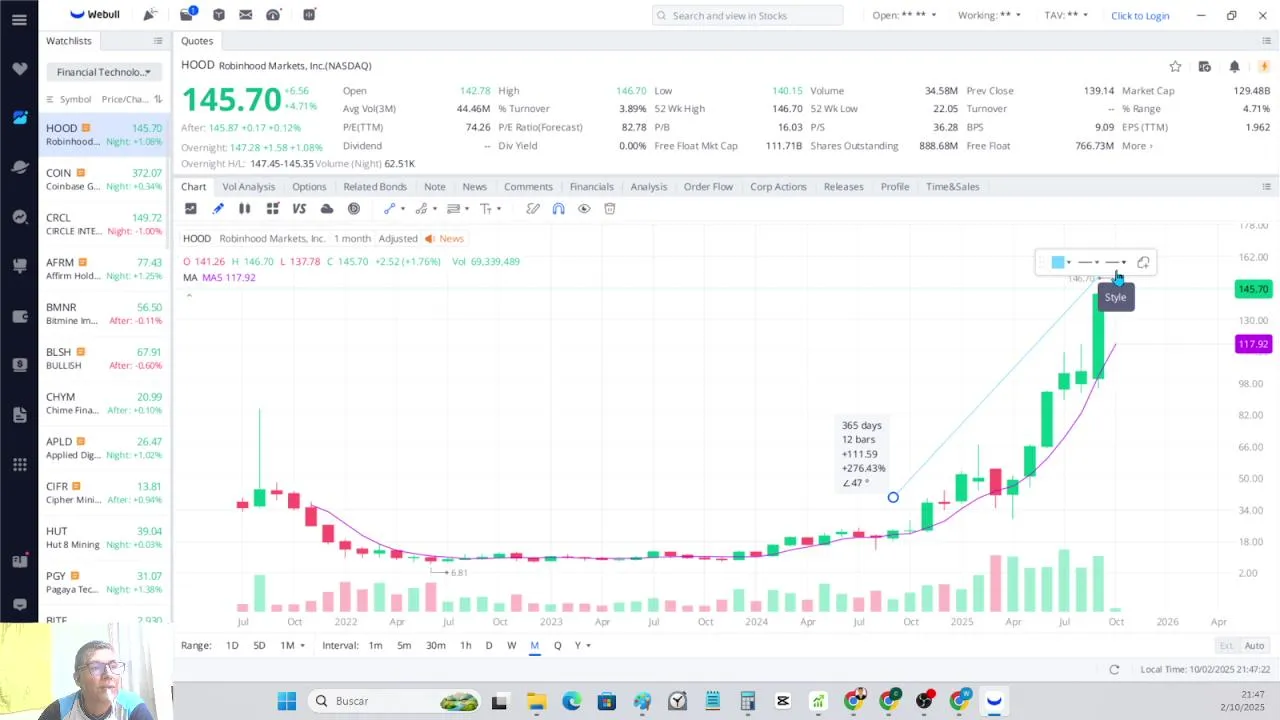1280x720 pixels.
Task: Toggle drawings visibility eye icon
Action: [584, 208]
